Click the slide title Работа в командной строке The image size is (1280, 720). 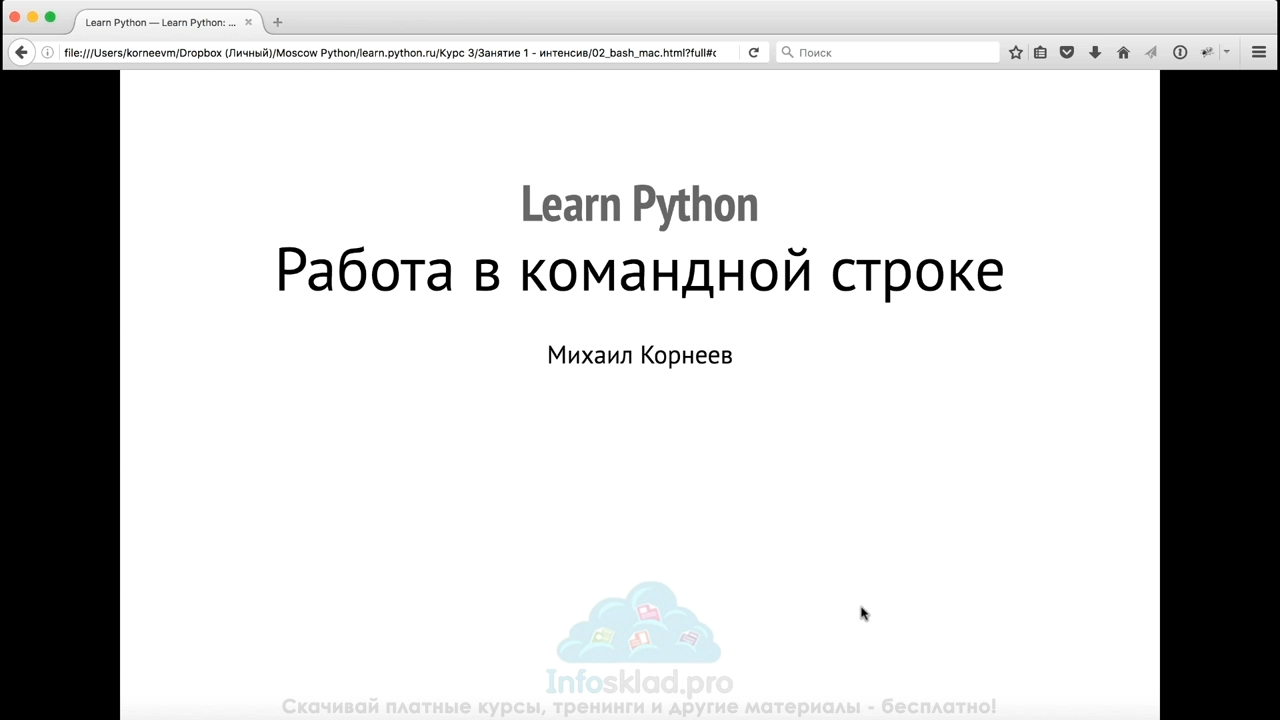click(639, 270)
